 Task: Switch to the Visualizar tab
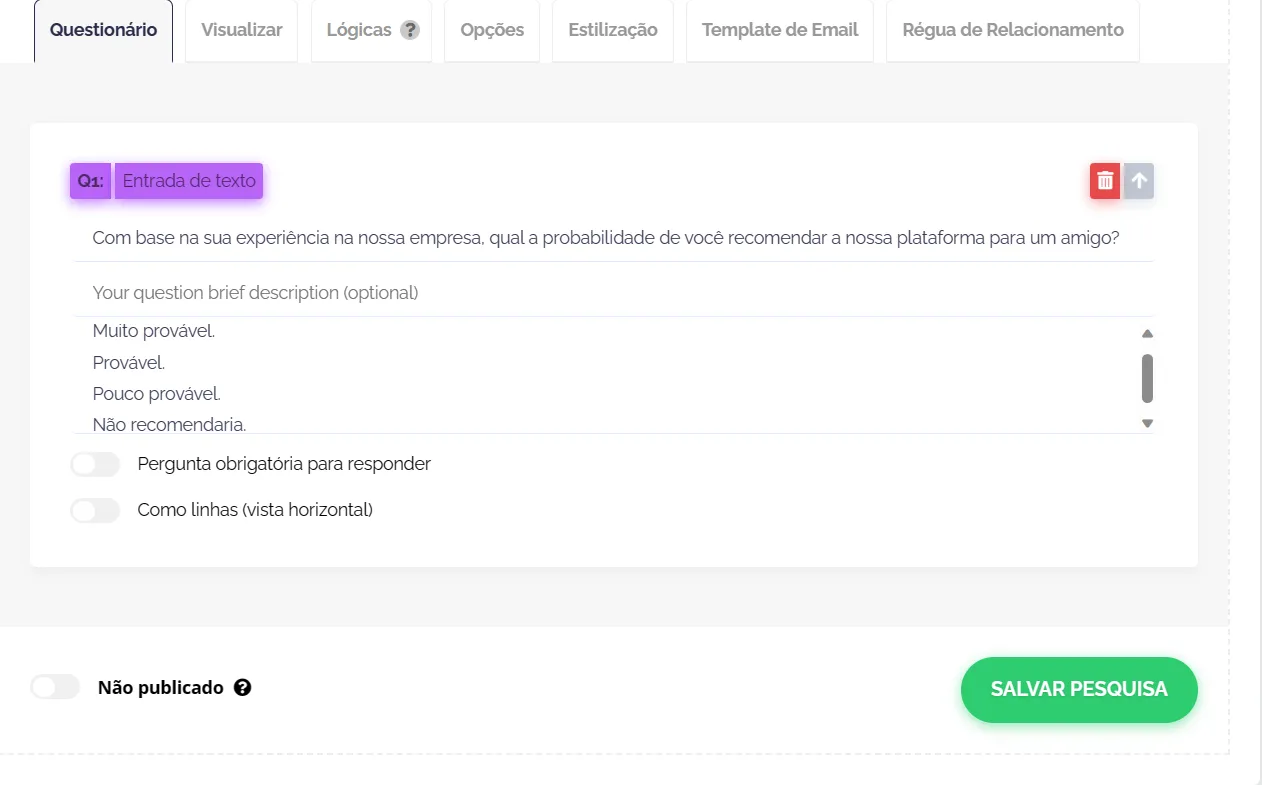click(x=242, y=30)
